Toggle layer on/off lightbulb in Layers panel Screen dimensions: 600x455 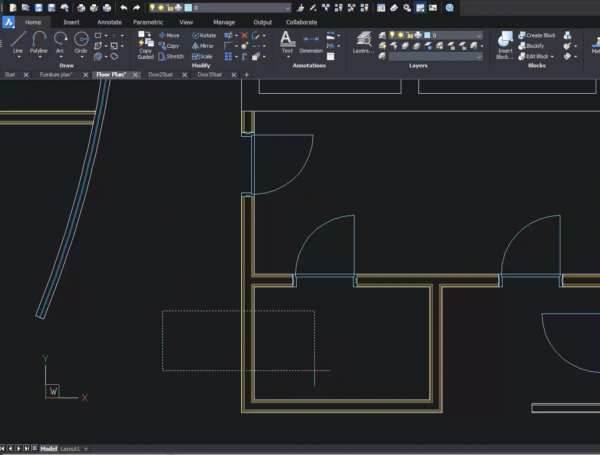[x=393, y=35]
